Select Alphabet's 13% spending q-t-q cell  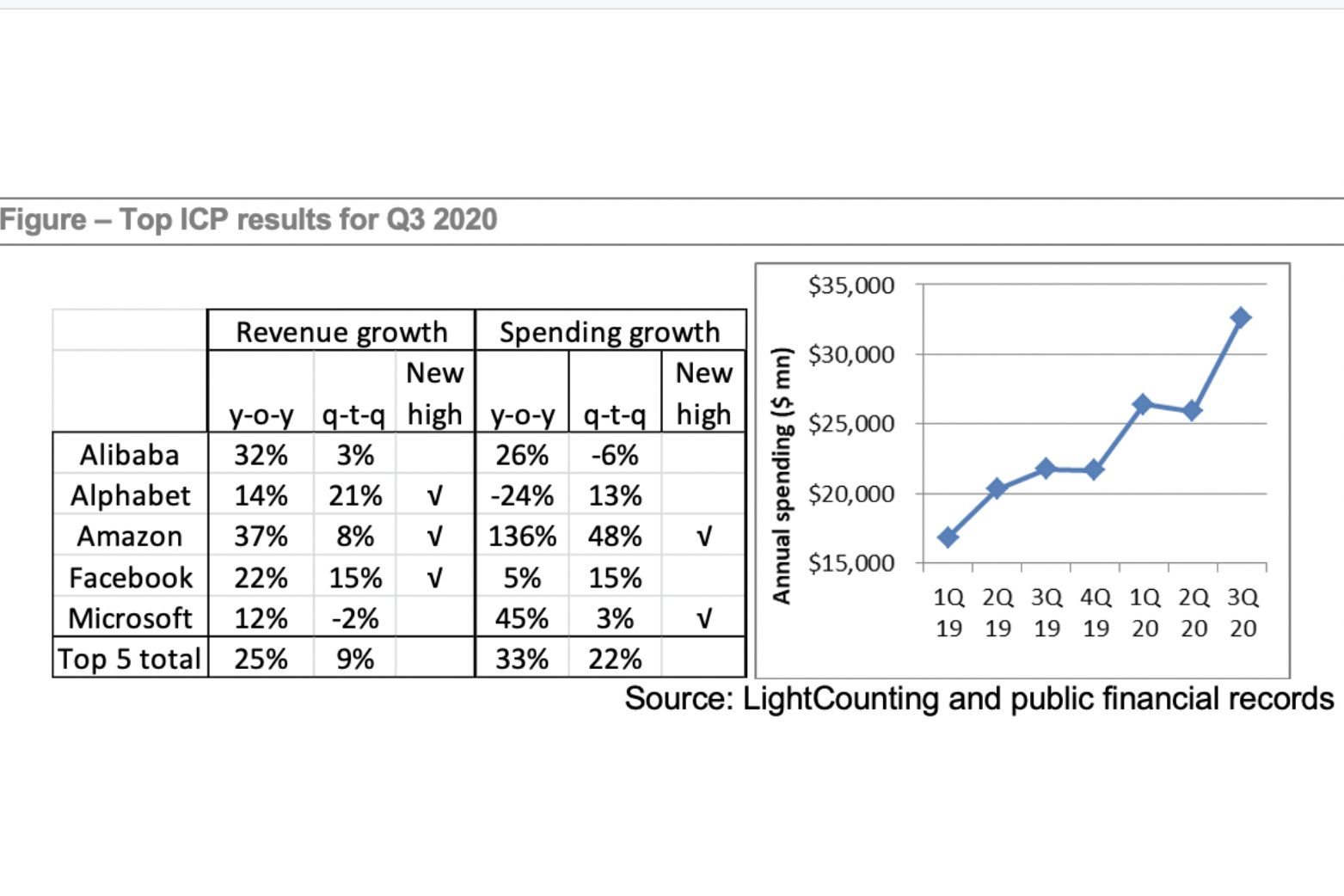coord(615,495)
